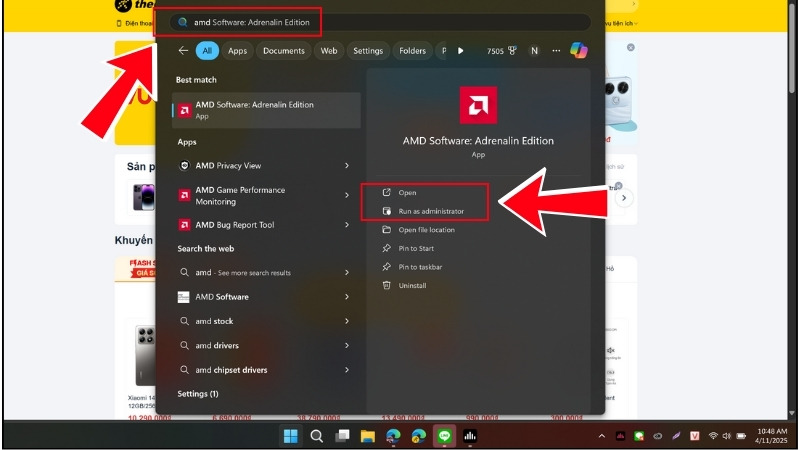Choose Run as administrator
Image resolution: width=800 pixels, height=450 pixels.
tap(431, 211)
